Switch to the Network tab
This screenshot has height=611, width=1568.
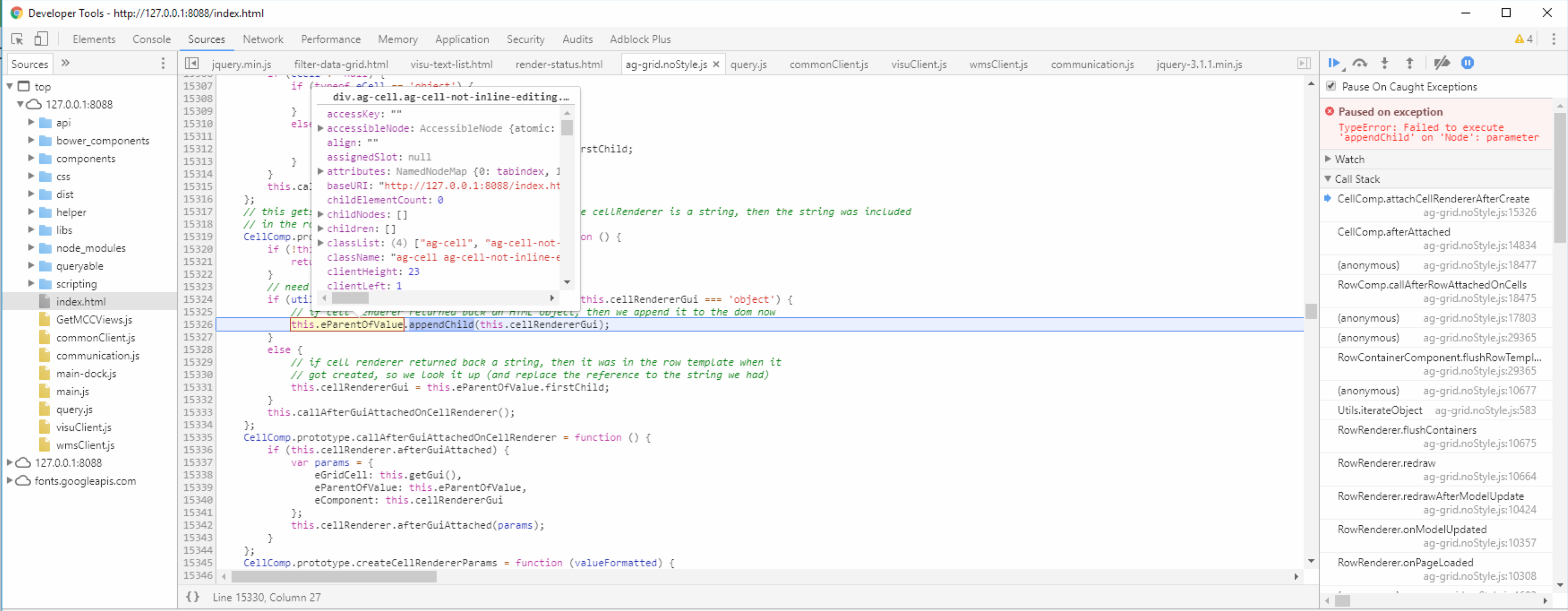point(263,39)
